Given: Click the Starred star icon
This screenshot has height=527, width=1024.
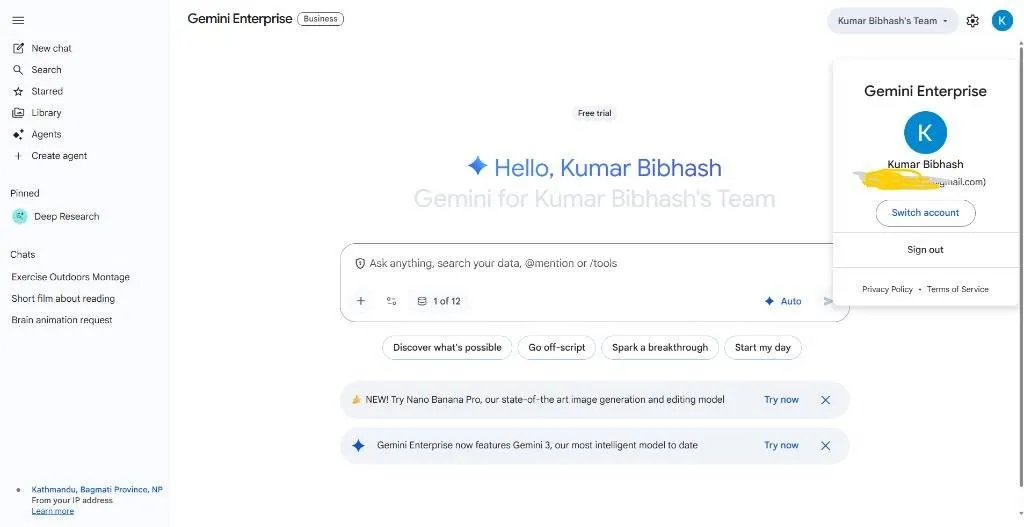Looking at the screenshot, I should (x=18, y=91).
